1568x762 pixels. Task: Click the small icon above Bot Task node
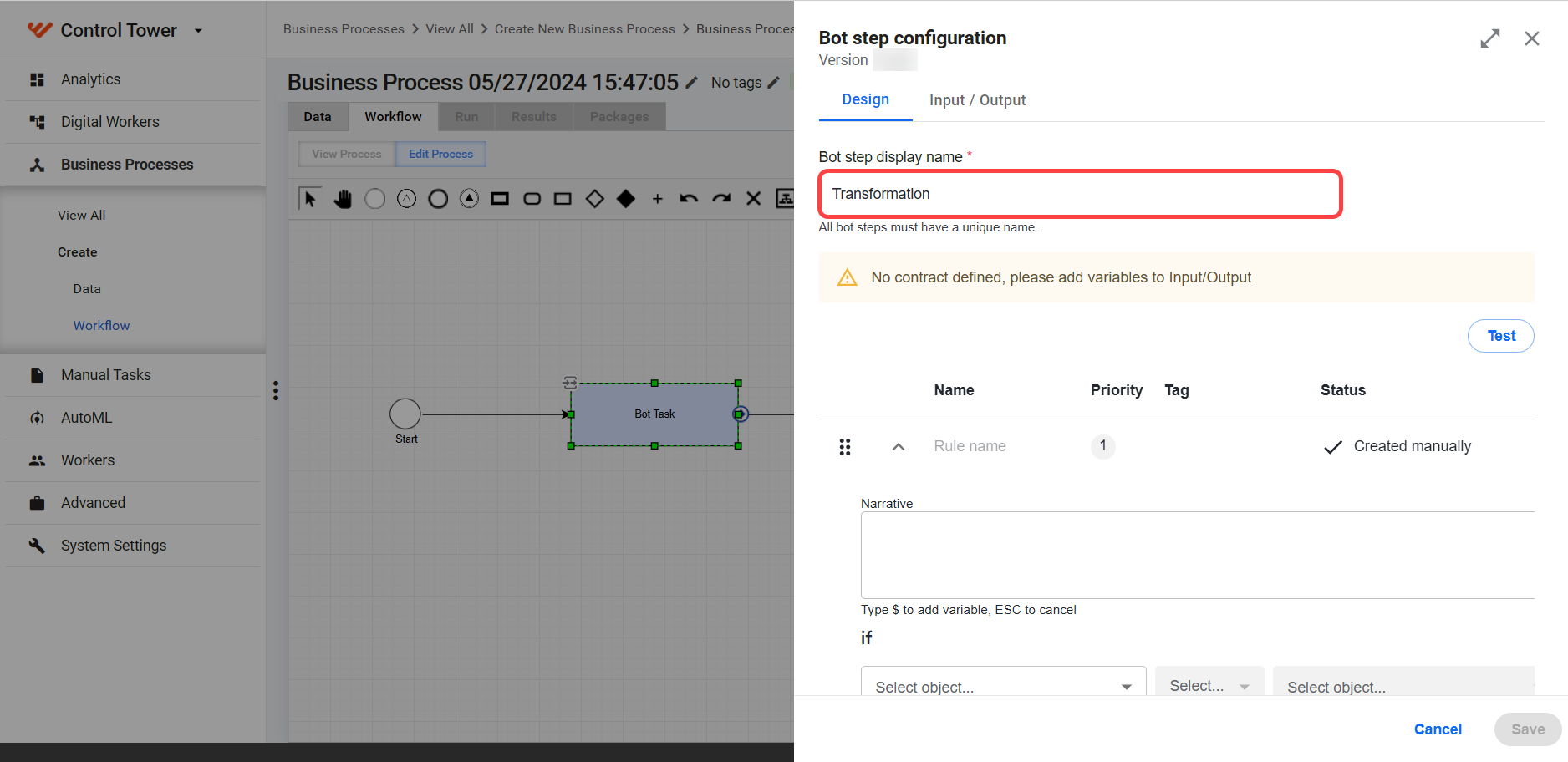(570, 382)
